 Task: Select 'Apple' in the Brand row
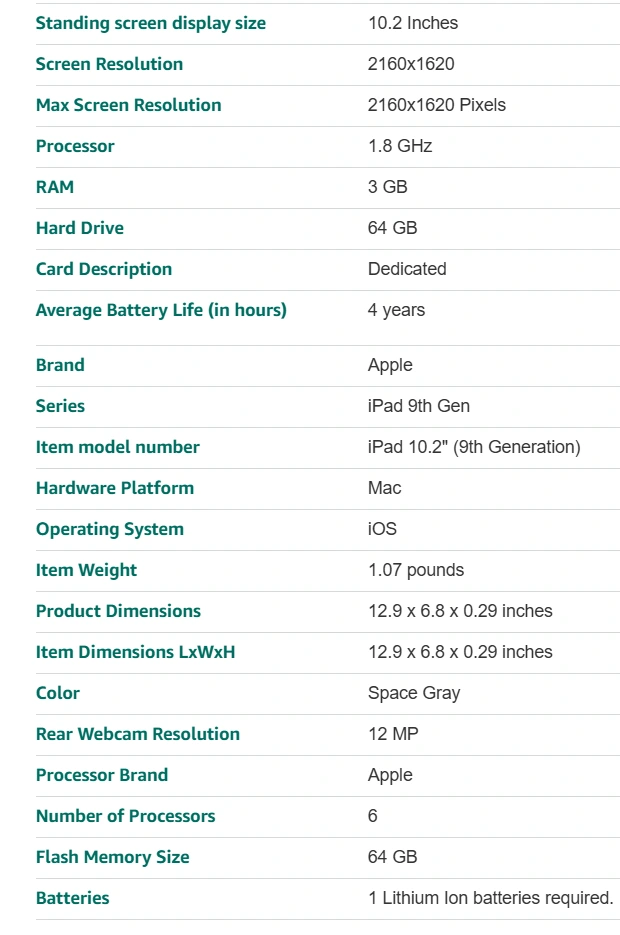[390, 365]
